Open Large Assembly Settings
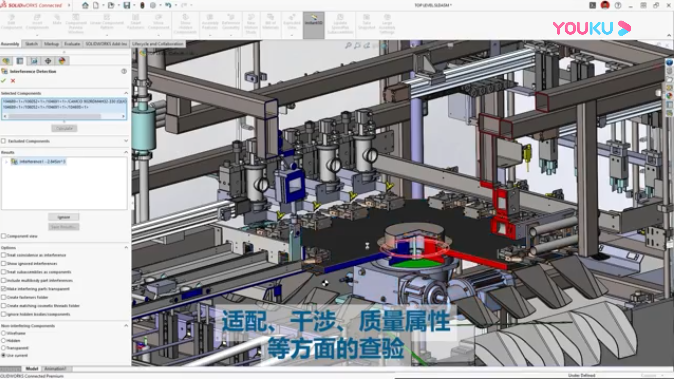674x379 pixels. [387, 24]
